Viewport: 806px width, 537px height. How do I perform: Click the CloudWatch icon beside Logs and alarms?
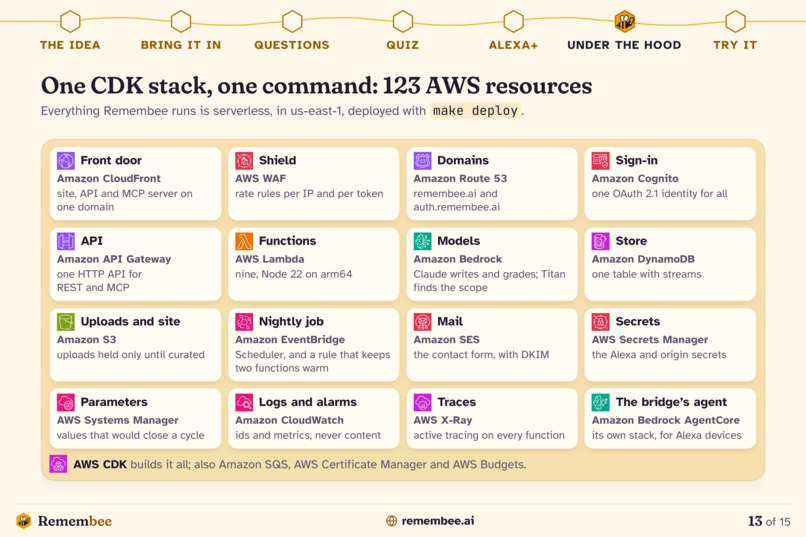pyautogui.click(x=244, y=402)
